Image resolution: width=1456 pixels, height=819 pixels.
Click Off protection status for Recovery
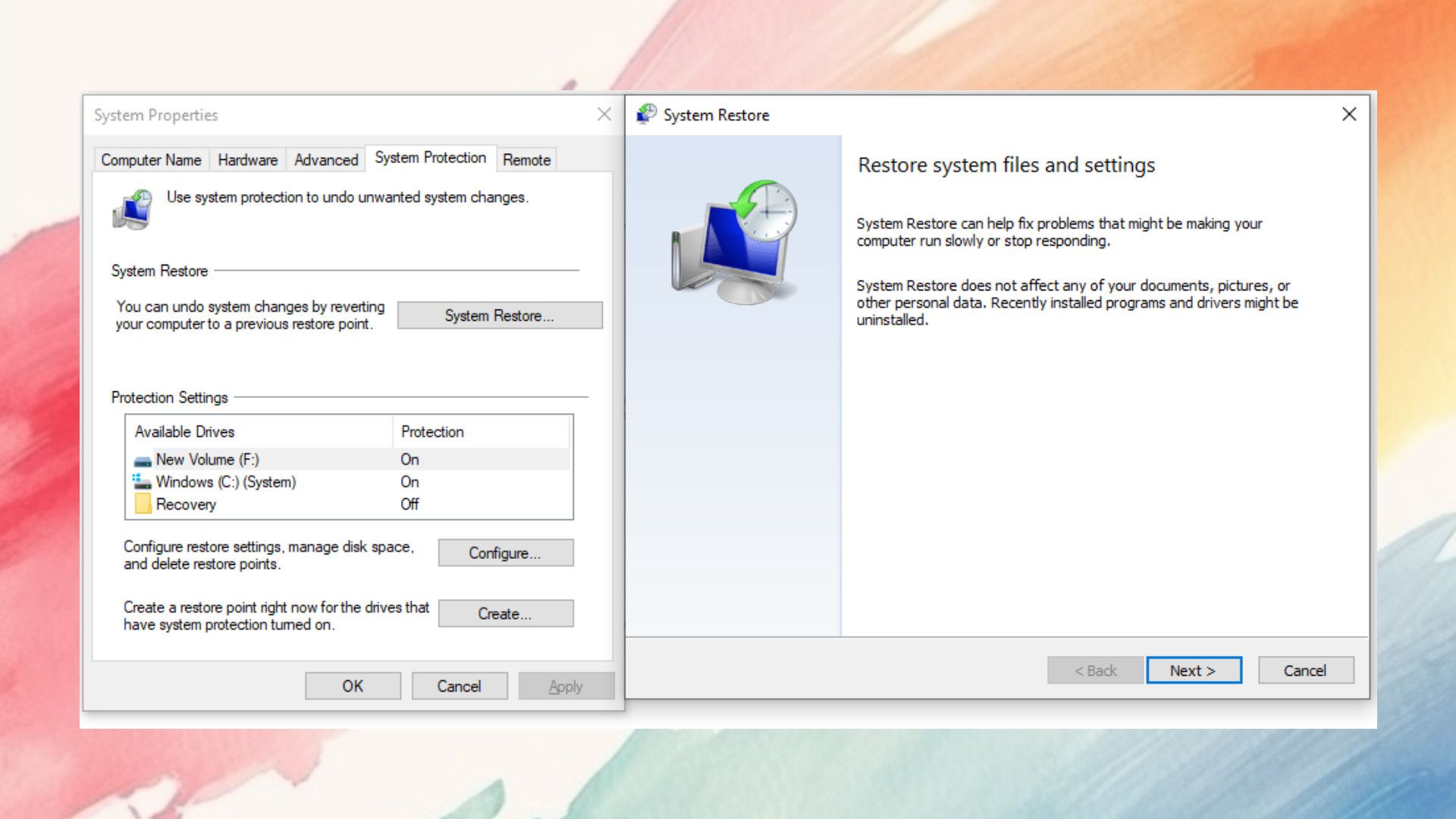(x=409, y=504)
